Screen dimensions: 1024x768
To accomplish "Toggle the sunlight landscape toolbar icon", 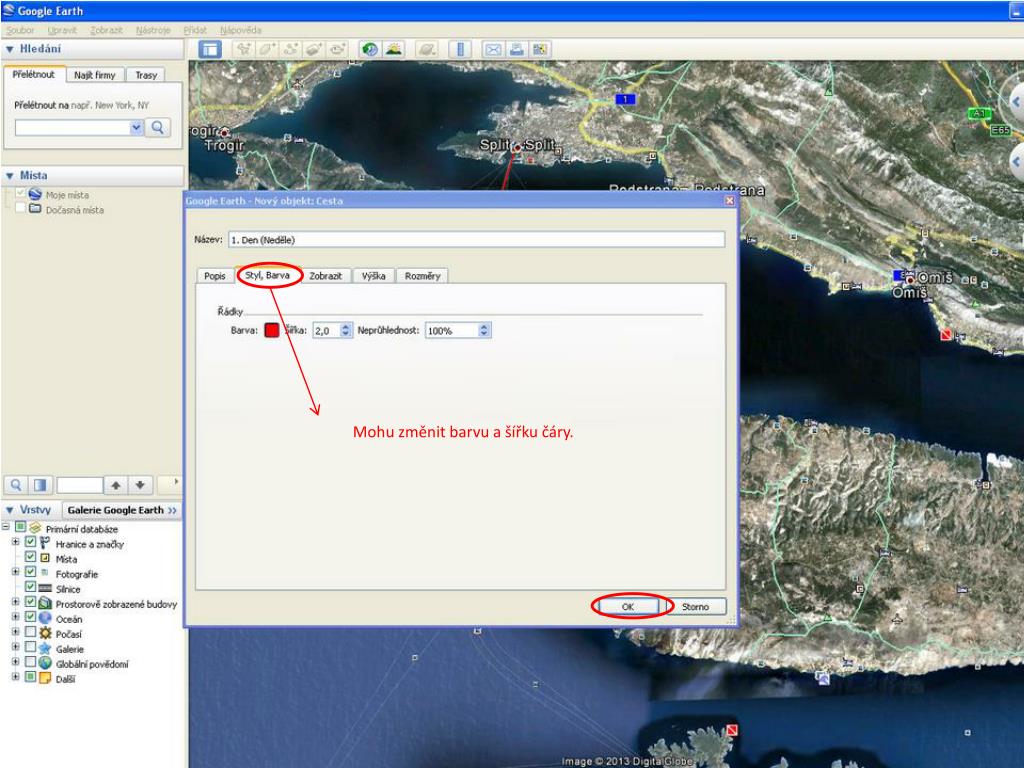I will click(x=393, y=49).
